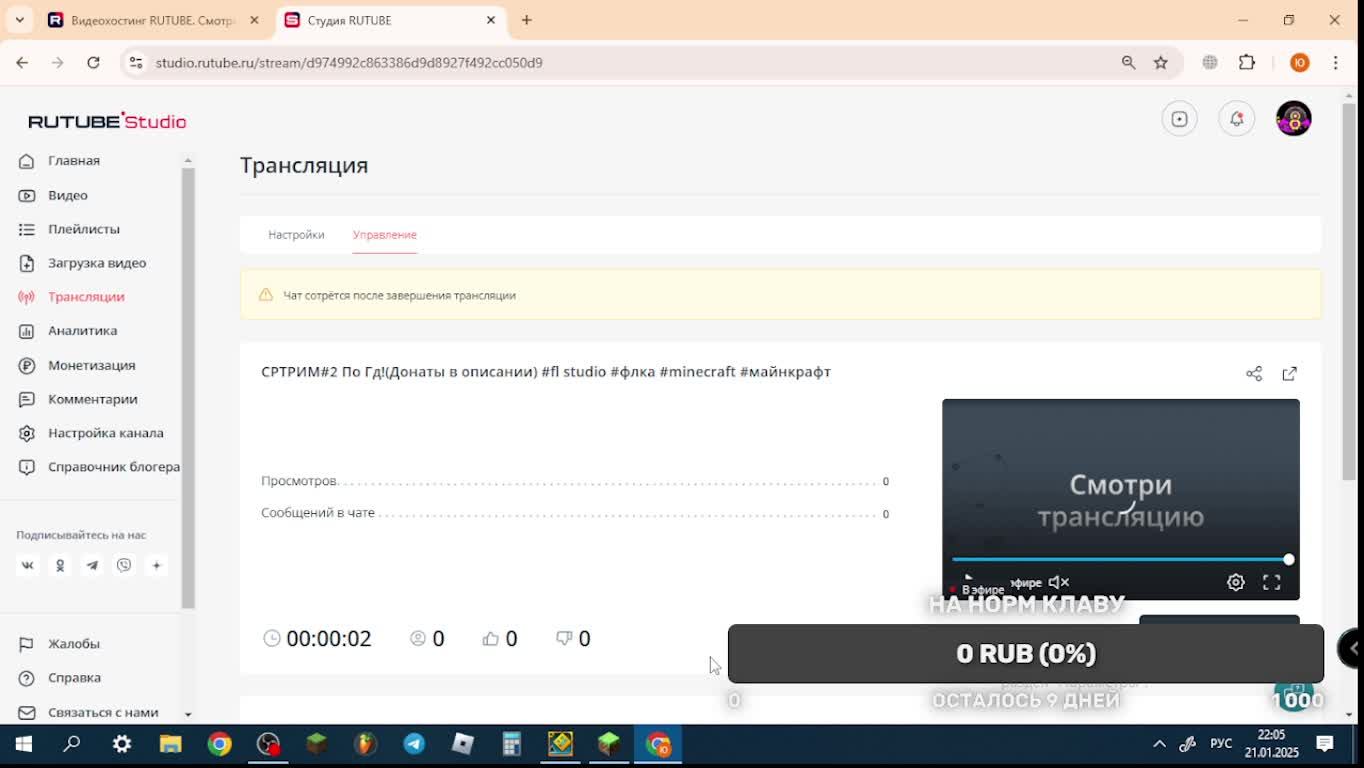Open the zoom magnifier in address bar
This screenshot has height=768, width=1364.
point(1129,62)
